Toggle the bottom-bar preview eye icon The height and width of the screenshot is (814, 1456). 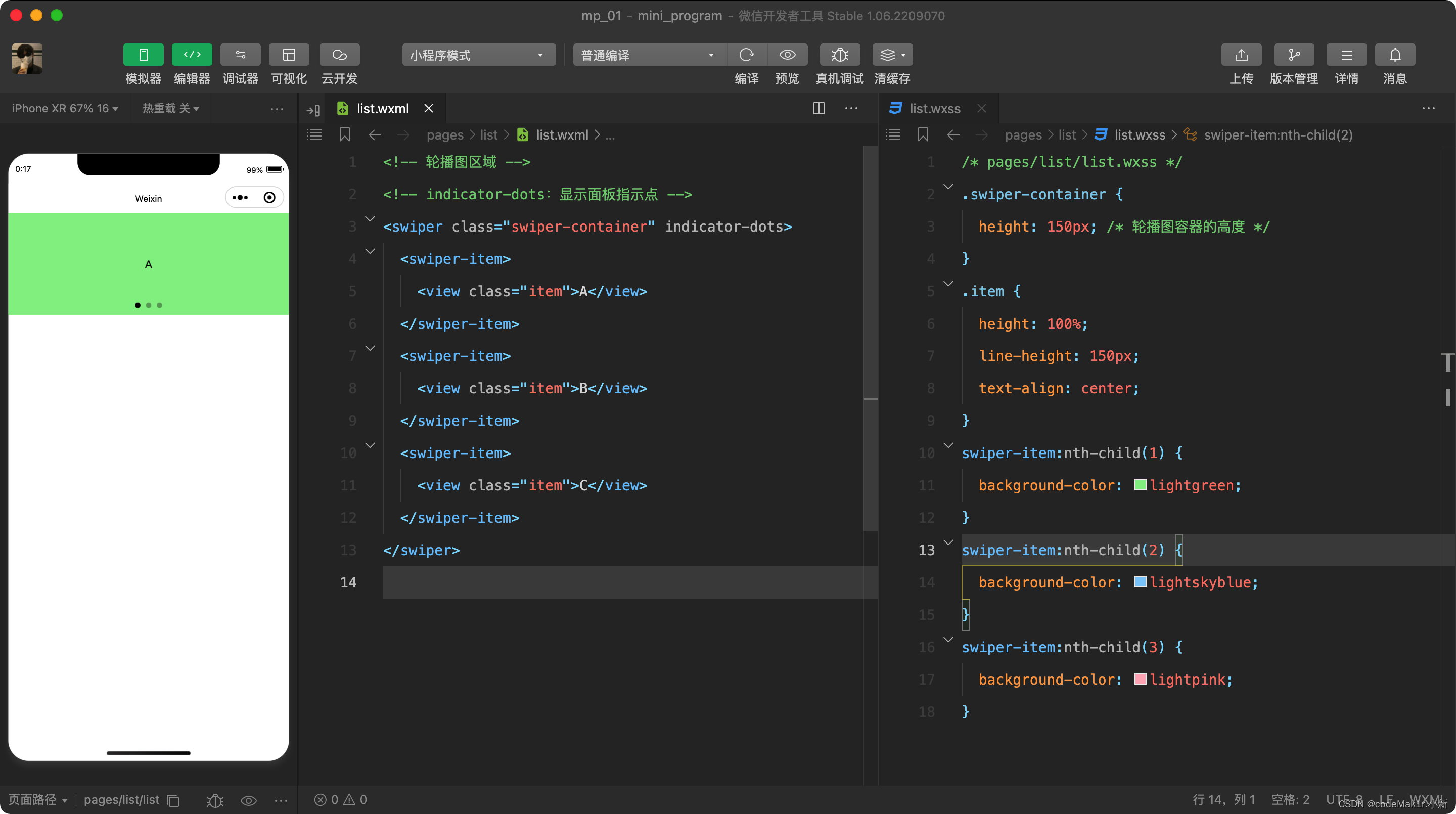point(249,800)
